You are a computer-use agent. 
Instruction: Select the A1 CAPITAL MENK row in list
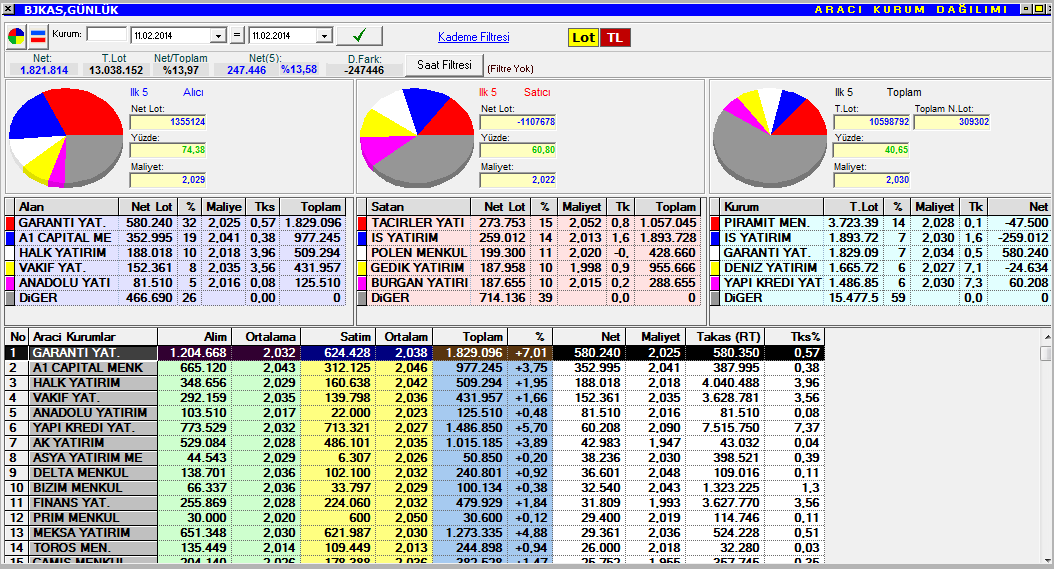(x=92, y=368)
